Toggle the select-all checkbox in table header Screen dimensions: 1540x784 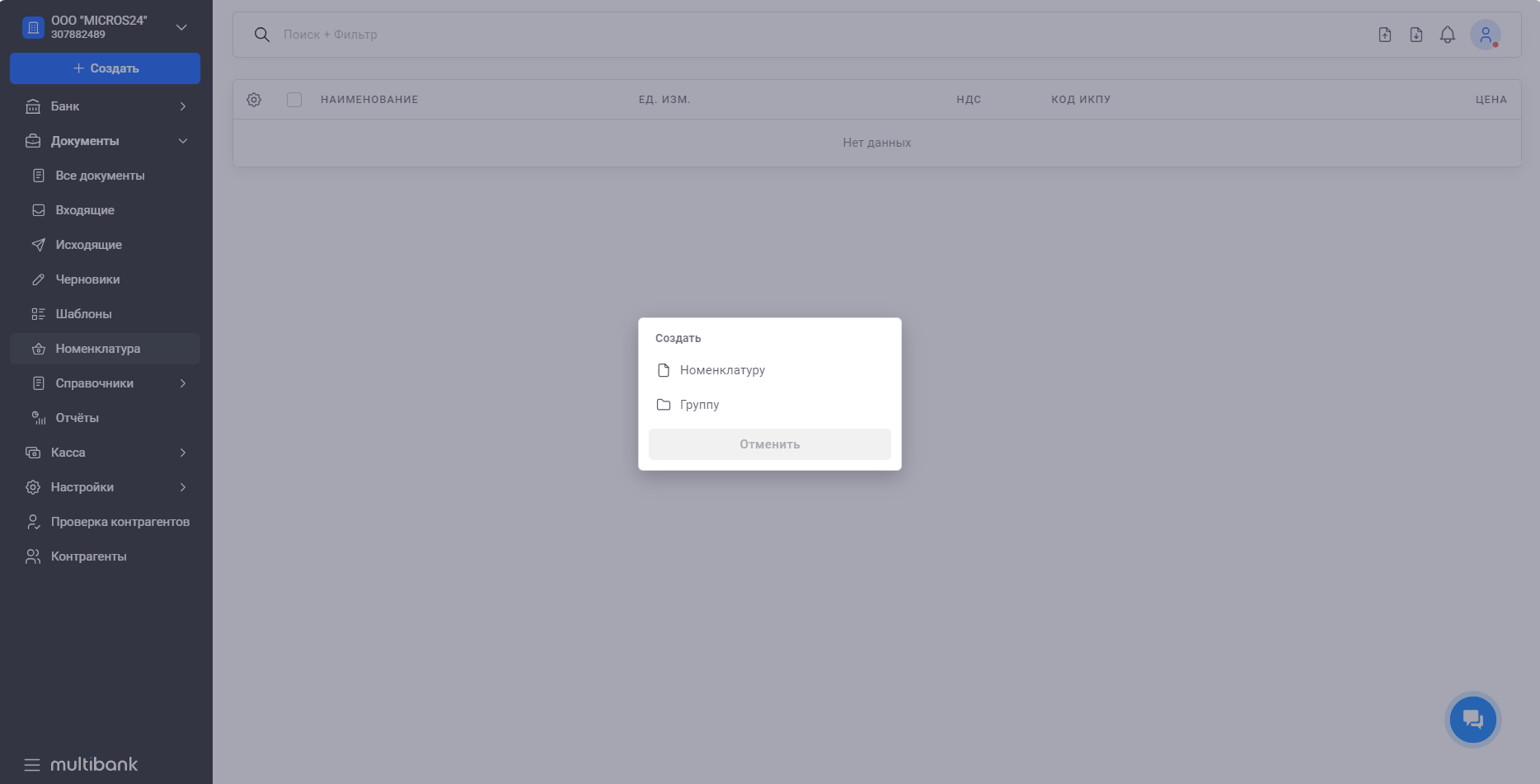click(x=294, y=100)
